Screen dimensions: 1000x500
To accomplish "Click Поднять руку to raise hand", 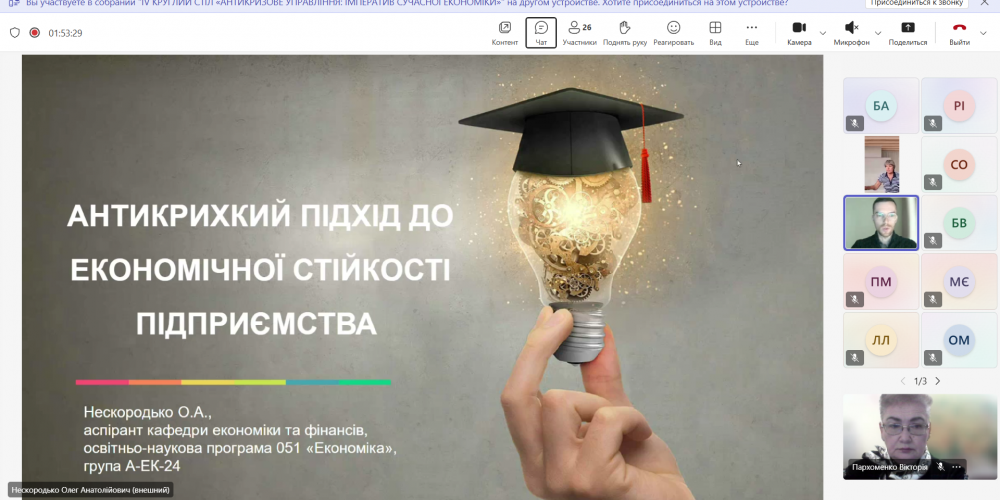I will (x=625, y=33).
